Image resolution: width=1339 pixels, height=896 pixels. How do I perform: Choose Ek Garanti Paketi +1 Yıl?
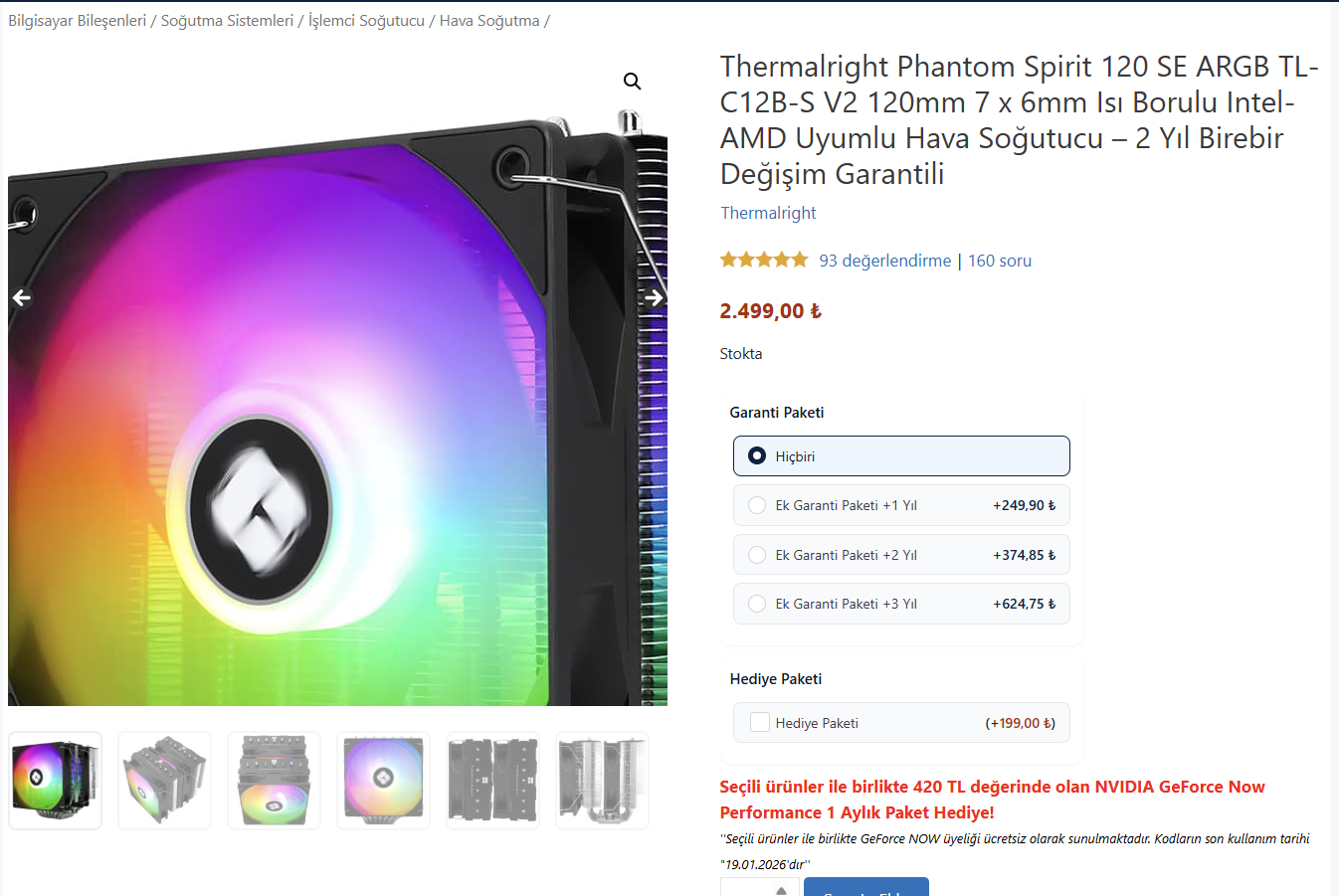pos(901,505)
